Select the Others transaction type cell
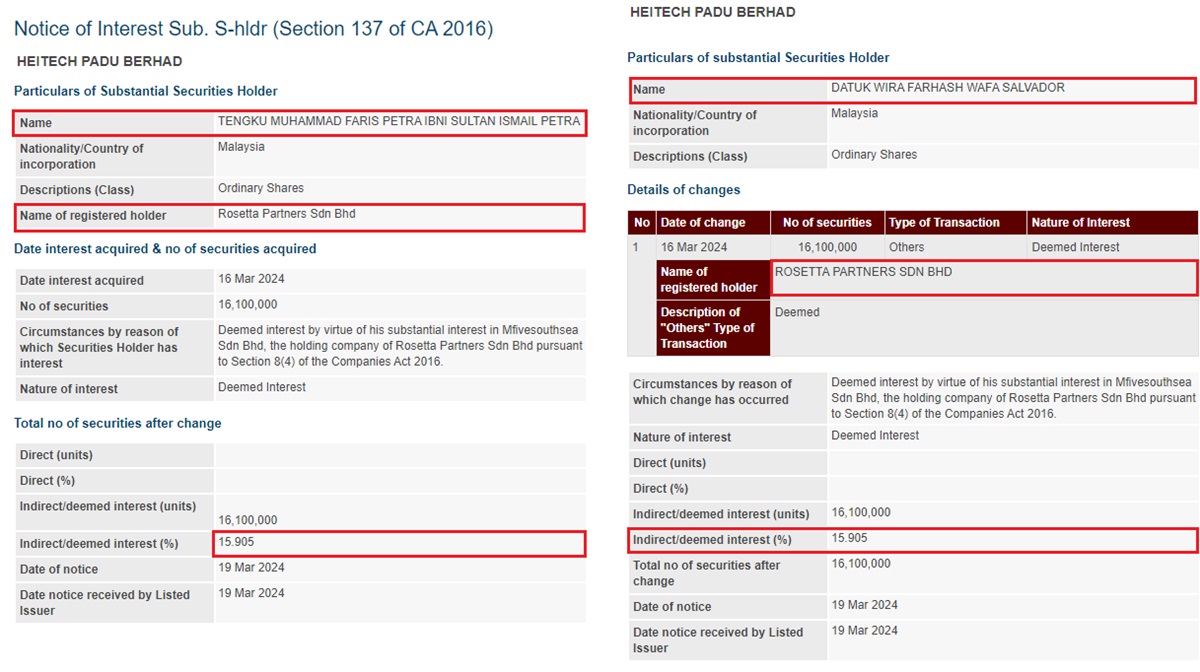Viewport: 1200px width, 672px height. click(x=906, y=247)
